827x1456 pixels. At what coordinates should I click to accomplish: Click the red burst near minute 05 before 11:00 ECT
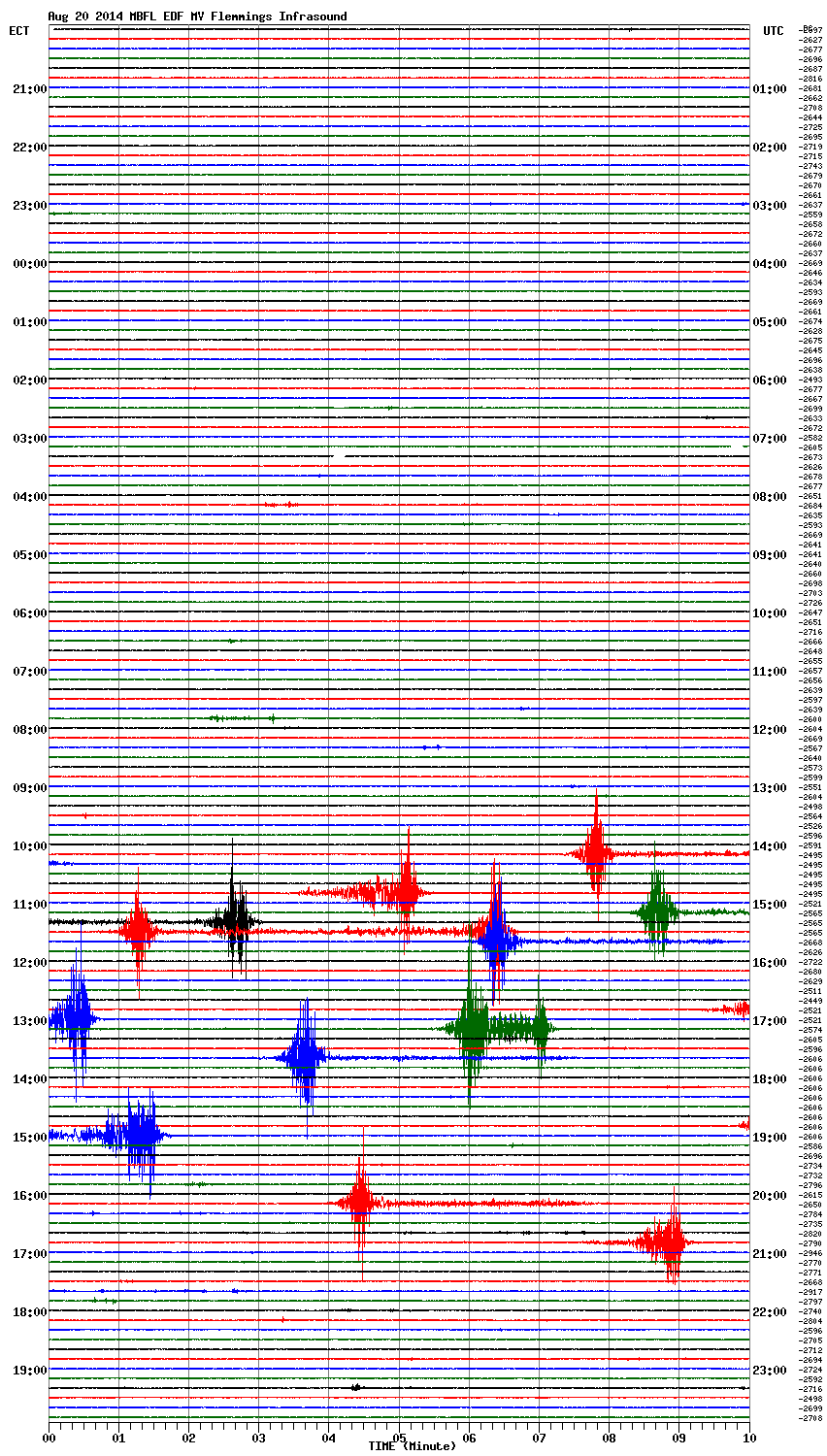pyautogui.click(x=405, y=891)
